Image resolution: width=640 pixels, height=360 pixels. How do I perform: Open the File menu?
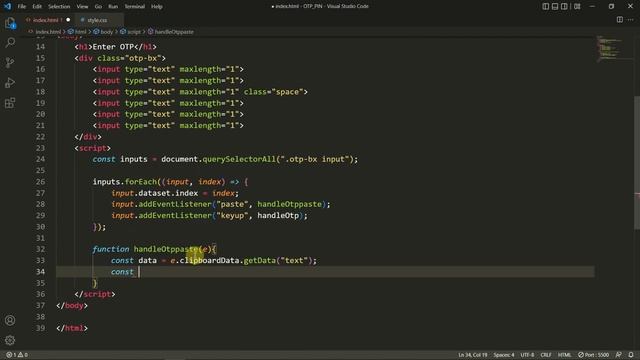(x=22, y=7)
